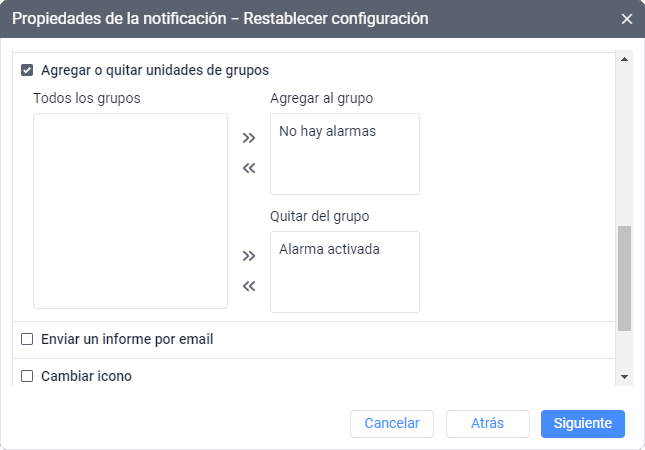
Task: Click empty space in Agregar al grupo list
Action: point(344,168)
